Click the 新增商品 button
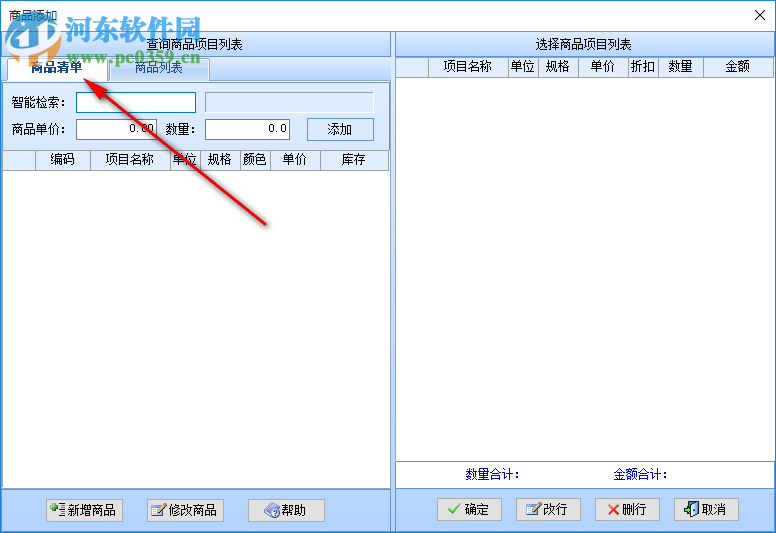 (x=84, y=510)
